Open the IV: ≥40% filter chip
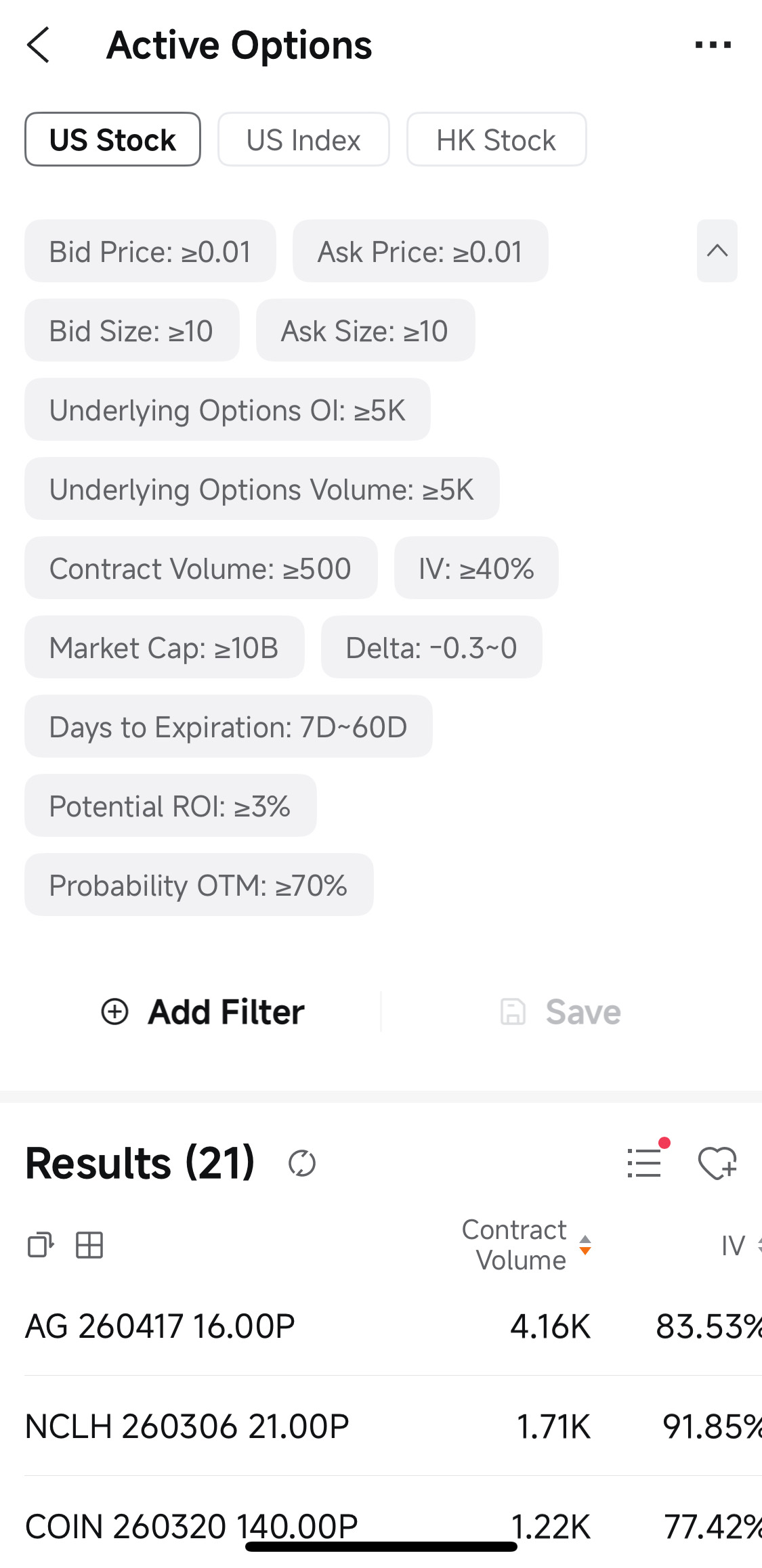Screen dimensions: 762x1568 point(476,568)
